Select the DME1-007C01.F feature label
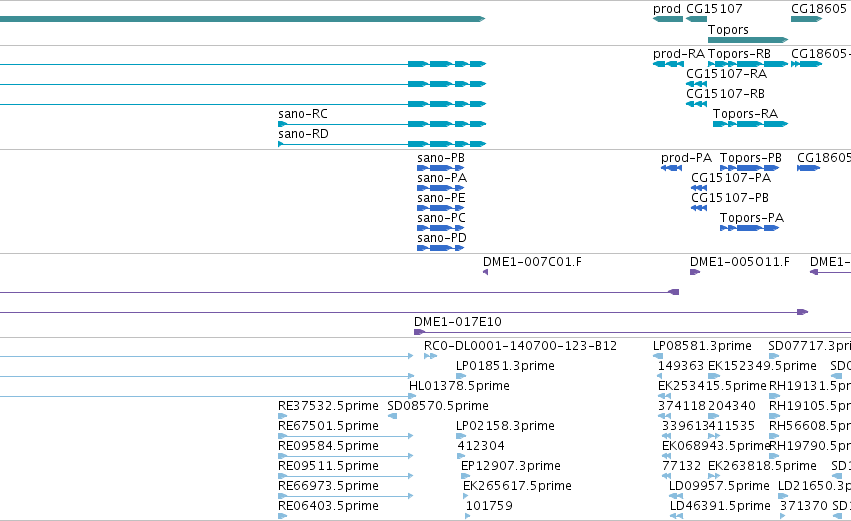 [532, 262]
